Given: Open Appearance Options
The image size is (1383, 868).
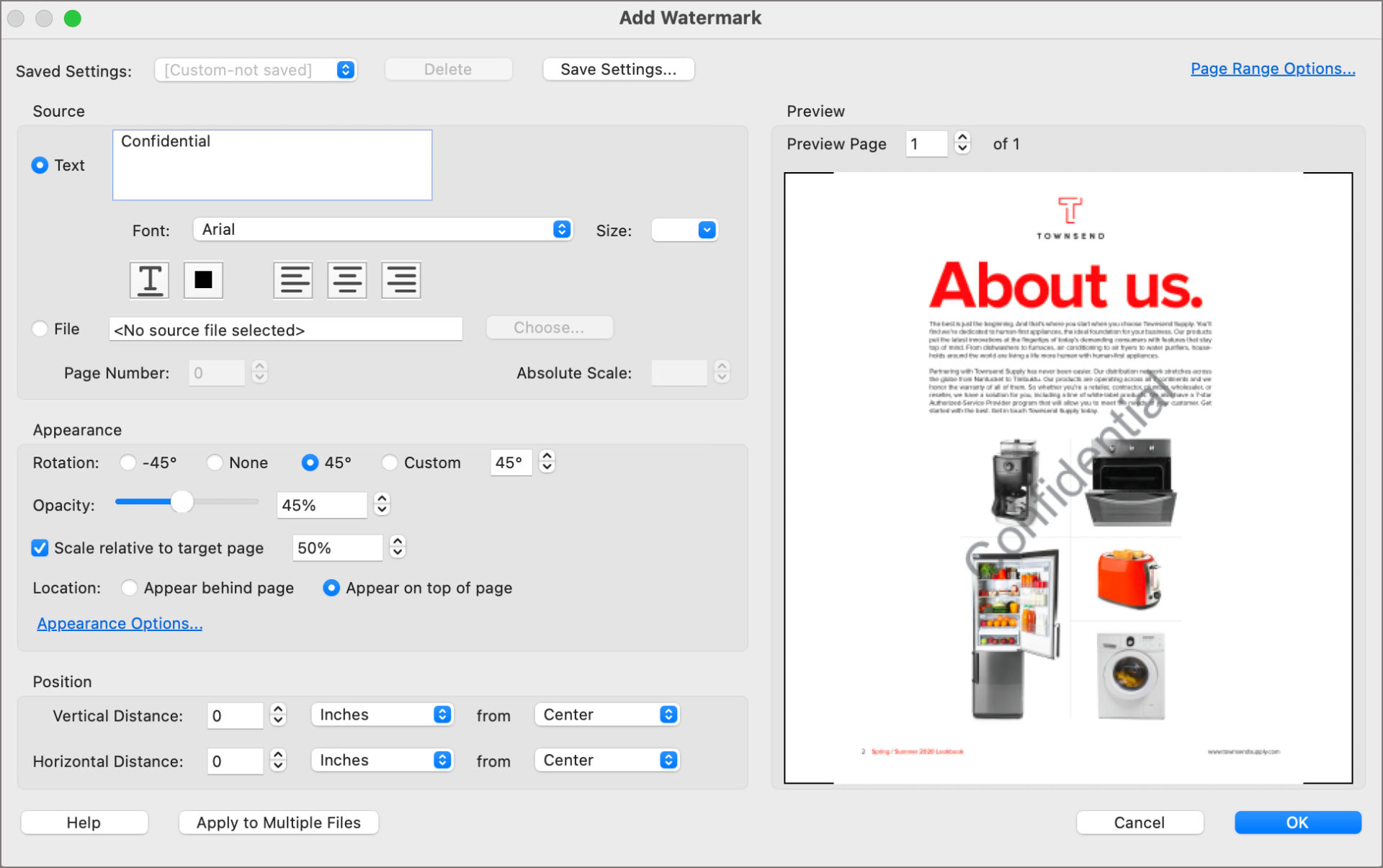Looking at the screenshot, I should tap(120, 623).
